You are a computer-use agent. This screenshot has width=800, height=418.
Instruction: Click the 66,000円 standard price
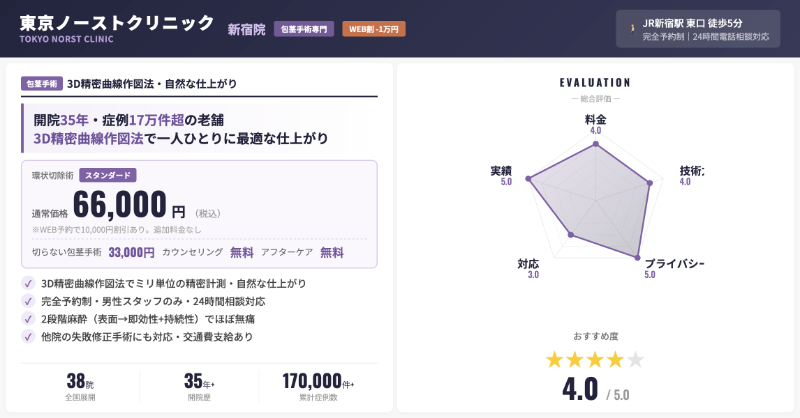[x=128, y=205]
